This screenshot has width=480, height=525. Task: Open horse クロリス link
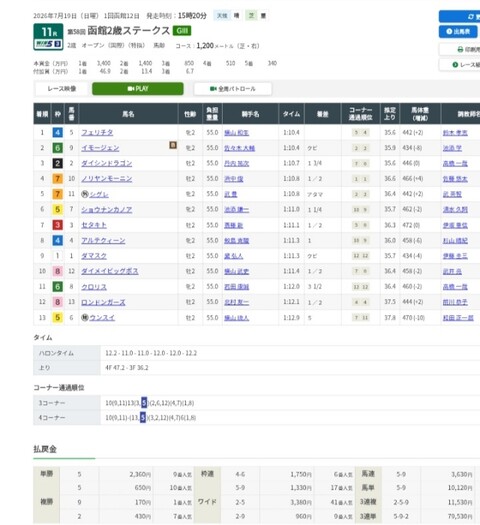pyautogui.click(x=94, y=287)
